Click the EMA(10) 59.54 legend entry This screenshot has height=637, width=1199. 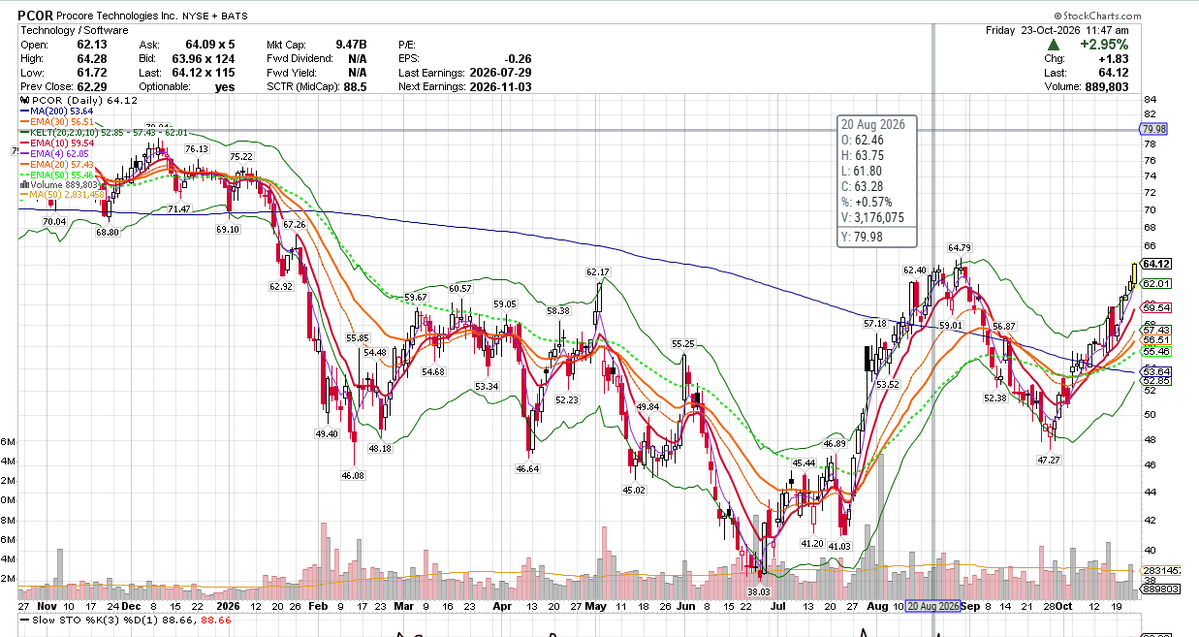click(57, 143)
